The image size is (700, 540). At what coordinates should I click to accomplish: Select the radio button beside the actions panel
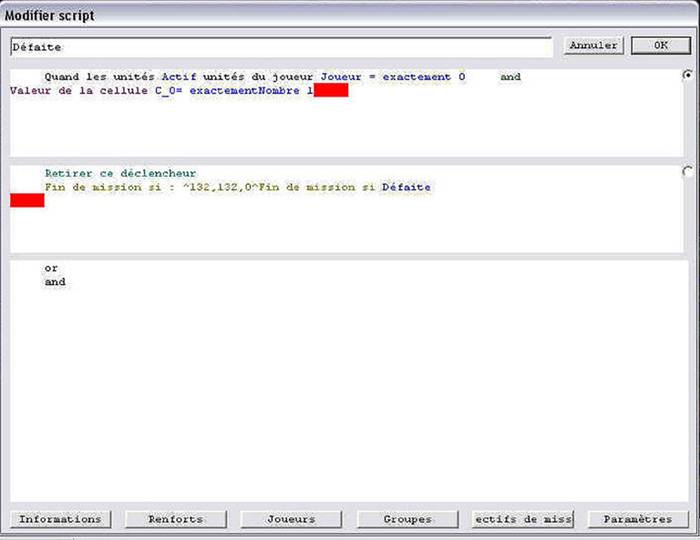pyautogui.click(x=687, y=171)
